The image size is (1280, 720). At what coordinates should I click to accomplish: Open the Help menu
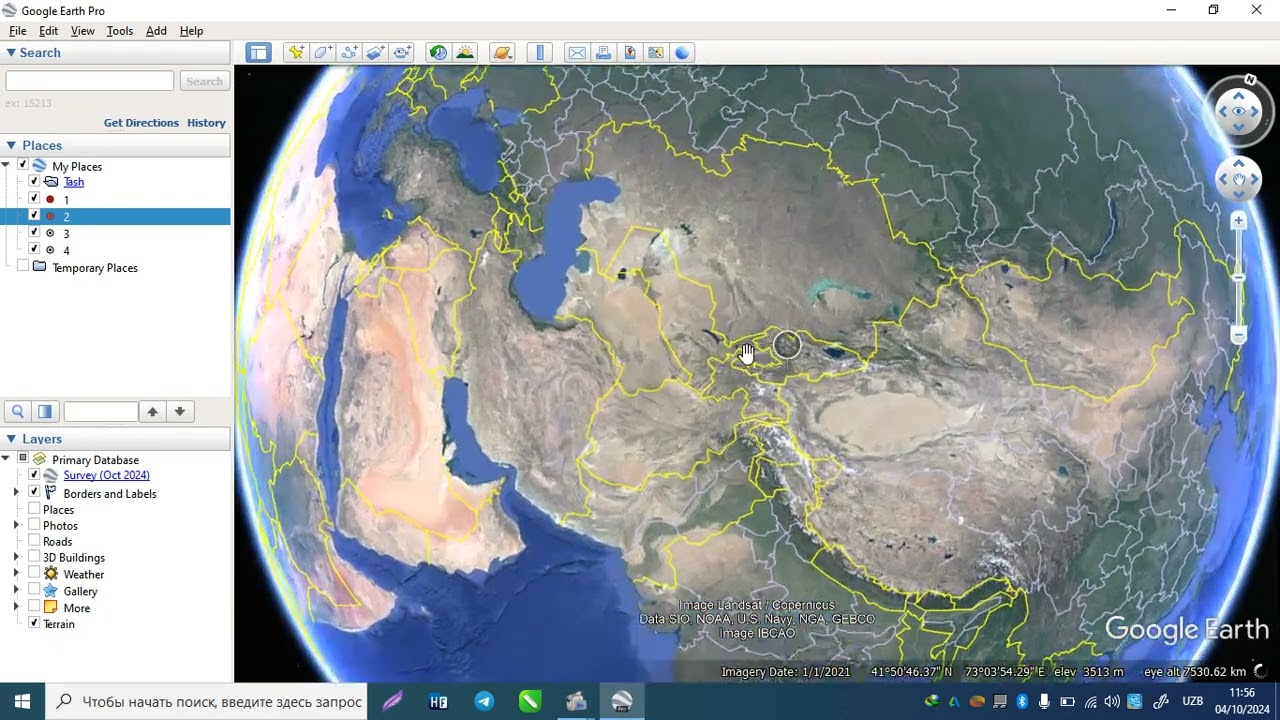pyautogui.click(x=191, y=31)
